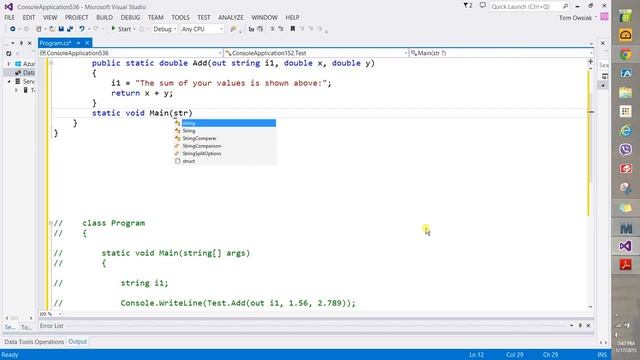Open the editor zoom level dropdown

60,314
